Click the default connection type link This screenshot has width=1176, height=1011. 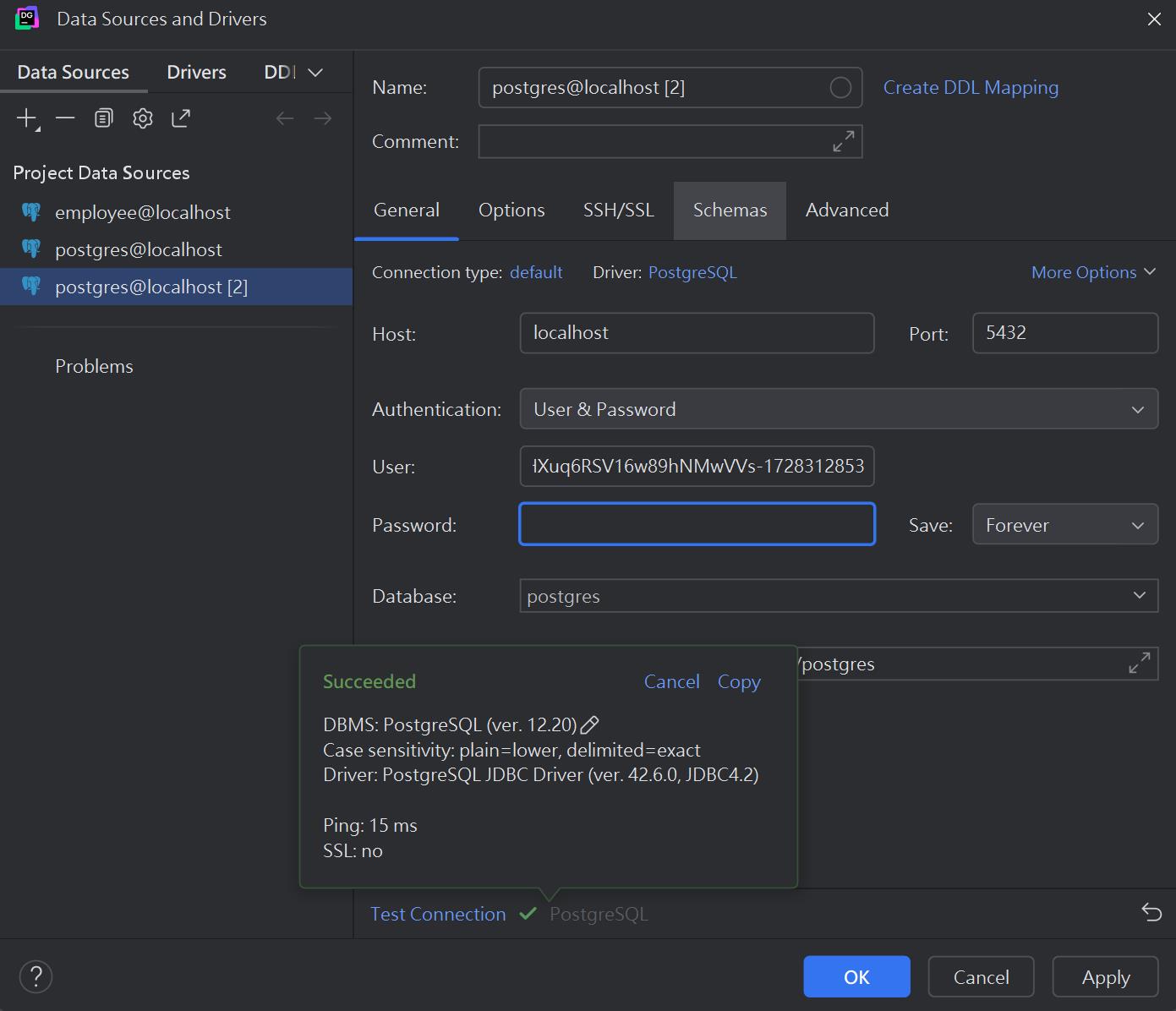[x=536, y=272]
